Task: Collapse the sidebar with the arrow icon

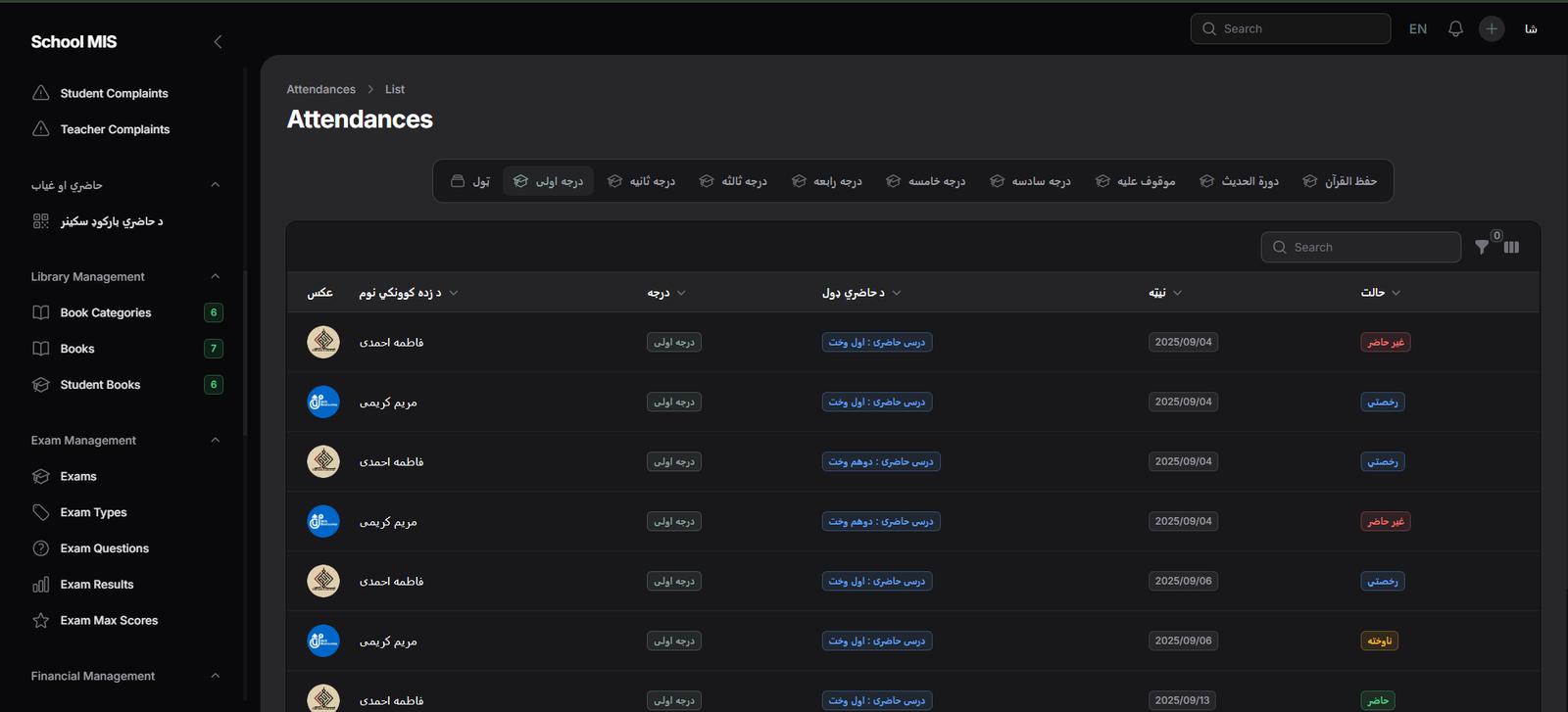Action: click(218, 42)
